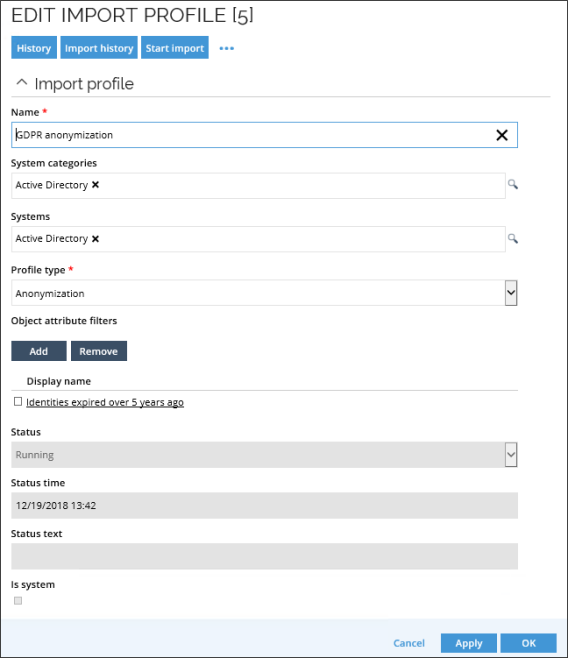Toggle the Is system checkbox

coord(18,601)
